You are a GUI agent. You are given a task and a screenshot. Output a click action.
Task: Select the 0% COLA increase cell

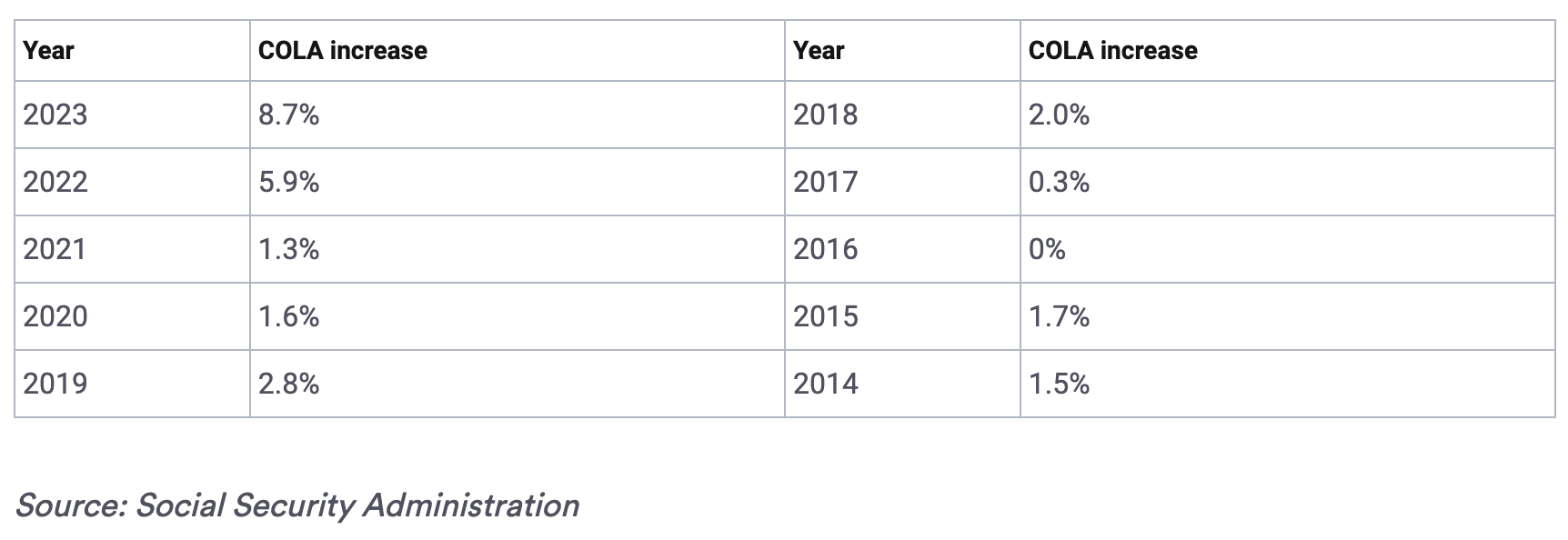coord(1047,249)
